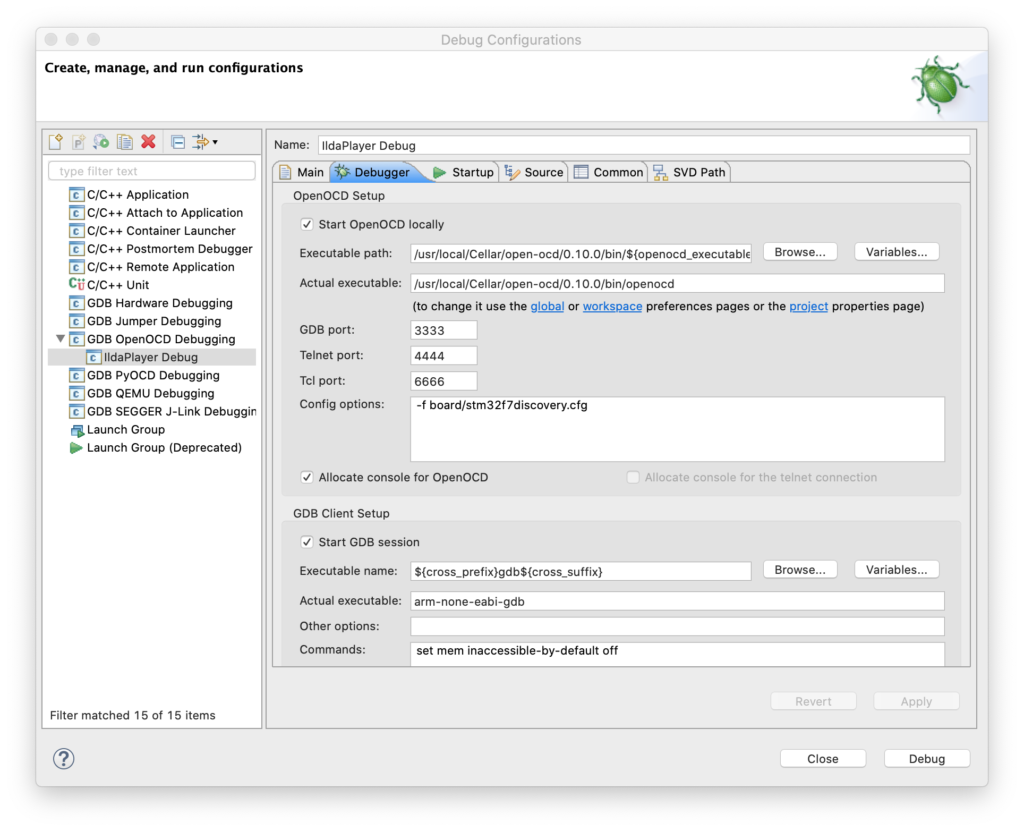The image size is (1024, 831).
Task: Click the GDB port field
Action: 443,330
